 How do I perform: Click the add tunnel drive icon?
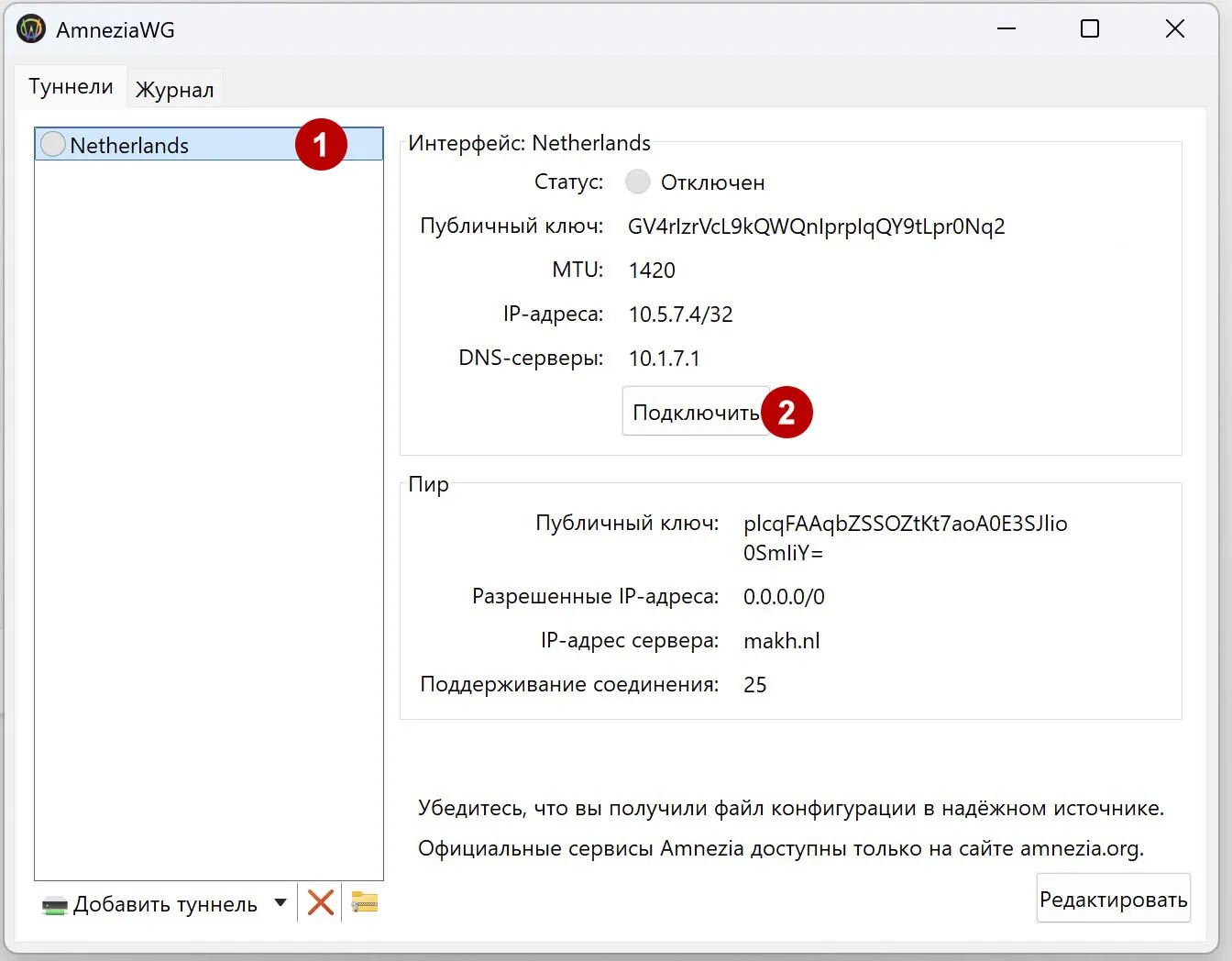click(x=54, y=903)
